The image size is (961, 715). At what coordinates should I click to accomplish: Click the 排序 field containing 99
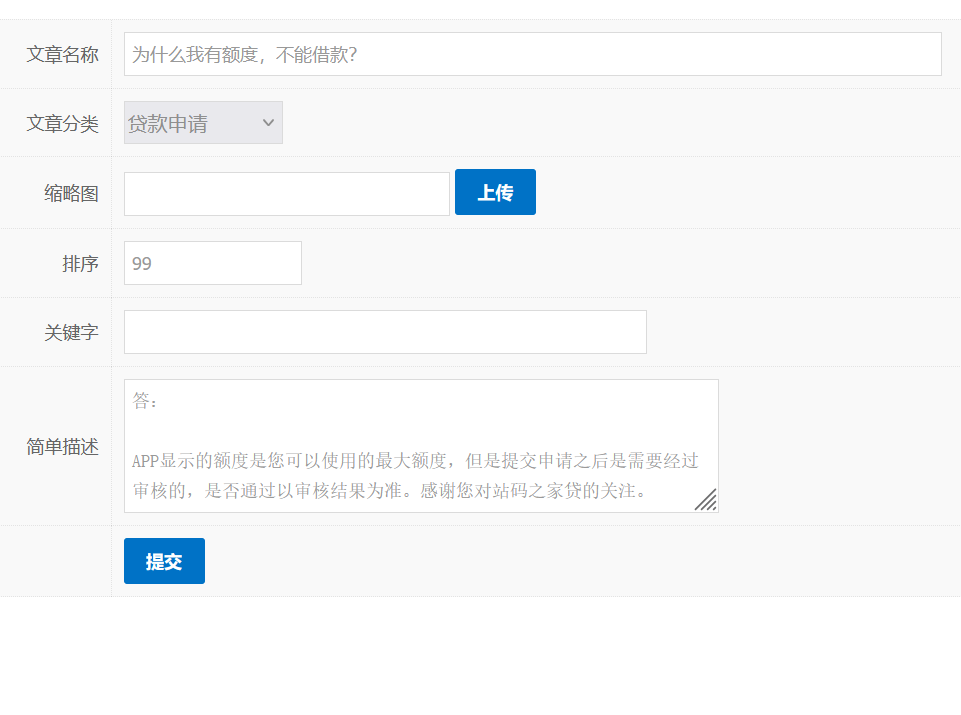(x=213, y=263)
